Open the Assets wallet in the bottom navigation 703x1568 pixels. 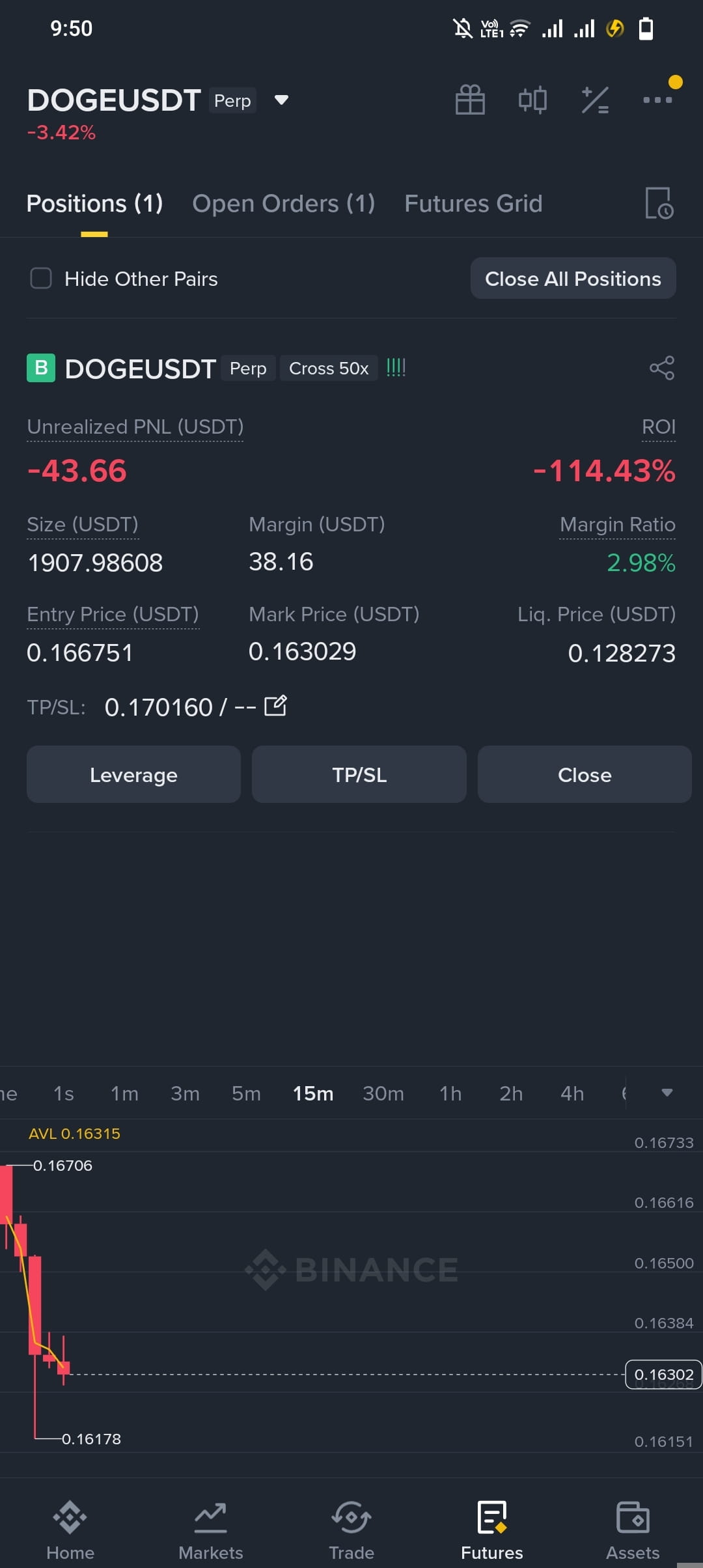click(633, 1530)
